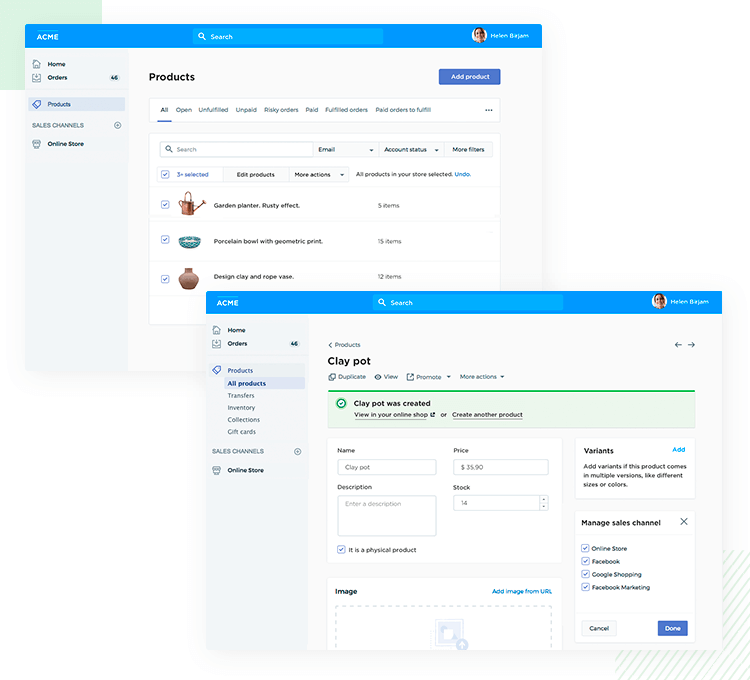Click the Duplicate icon for Clay pot
This screenshot has height=680, width=750.
332,377
